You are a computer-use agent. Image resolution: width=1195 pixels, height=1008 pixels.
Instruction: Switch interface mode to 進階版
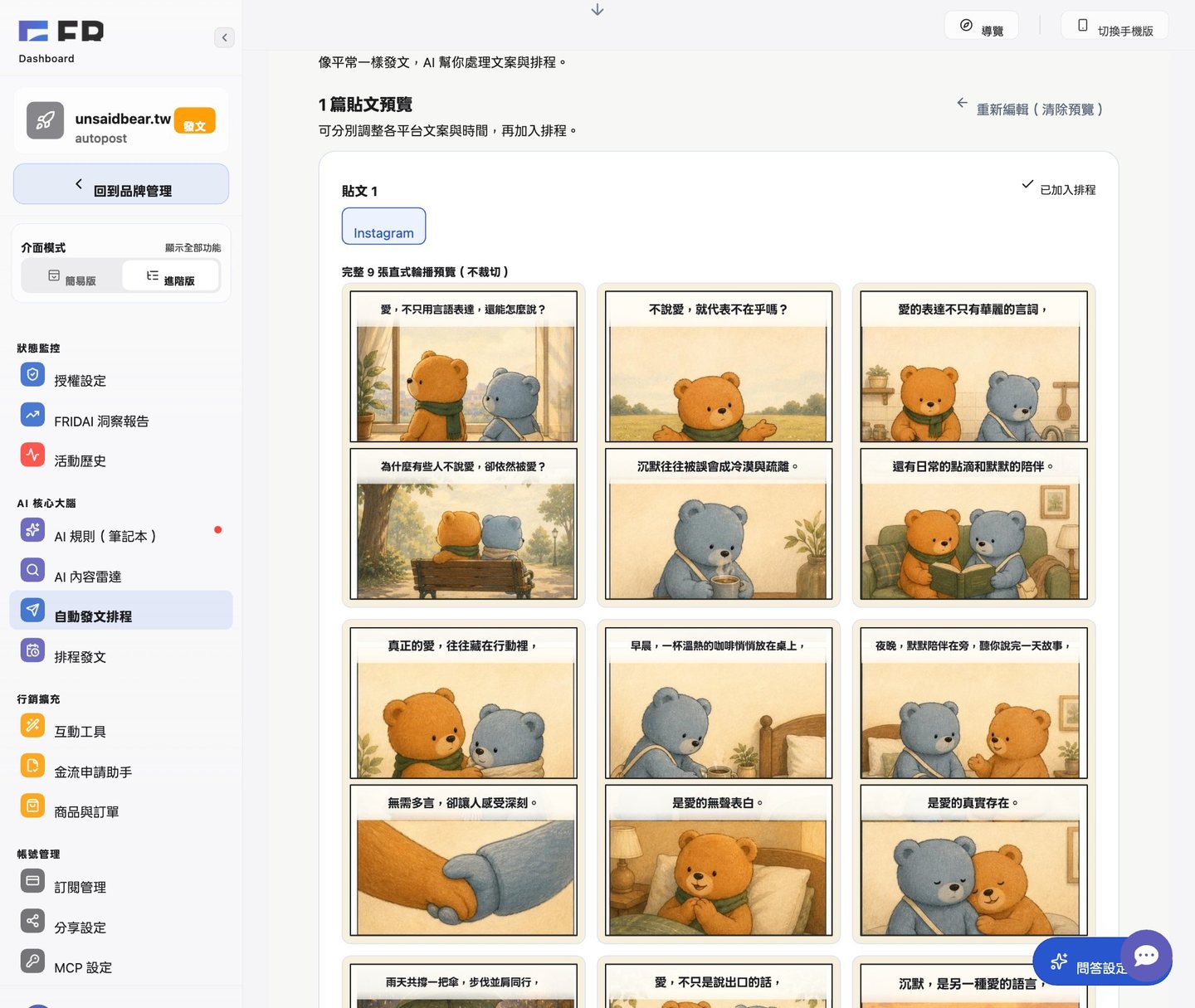coord(171,276)
